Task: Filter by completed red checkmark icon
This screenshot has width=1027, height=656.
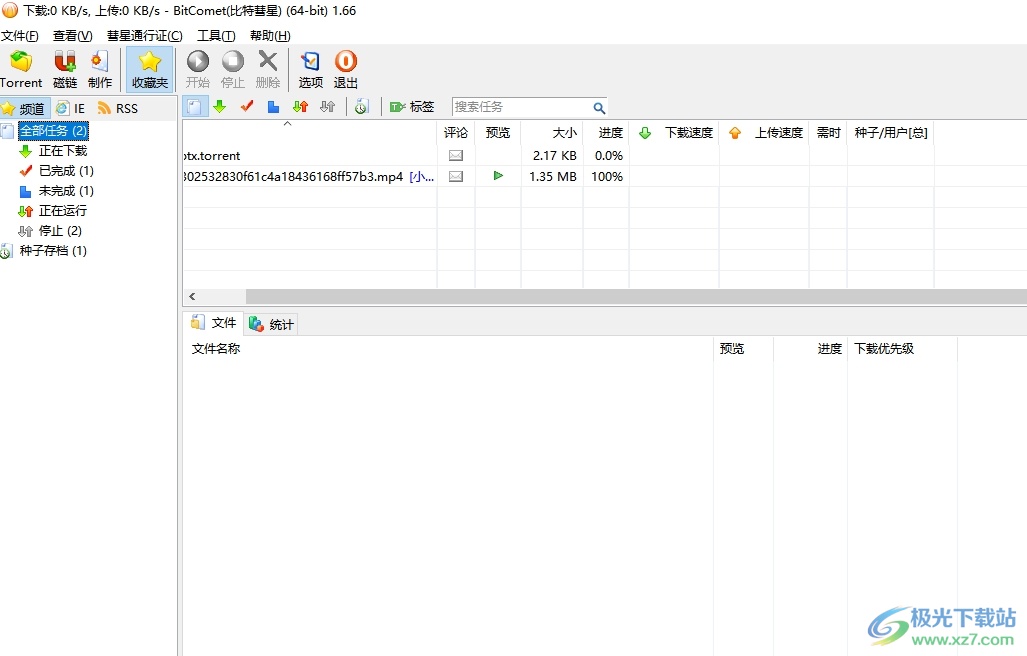Action: coord(247,107)
